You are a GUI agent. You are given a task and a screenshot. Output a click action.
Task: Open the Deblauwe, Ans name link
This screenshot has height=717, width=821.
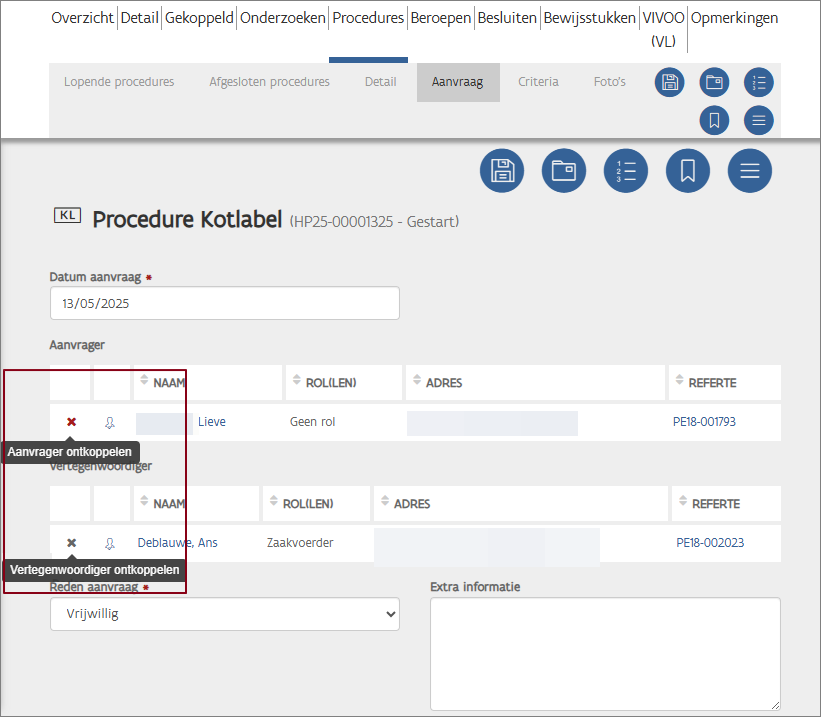coord(177,543)
